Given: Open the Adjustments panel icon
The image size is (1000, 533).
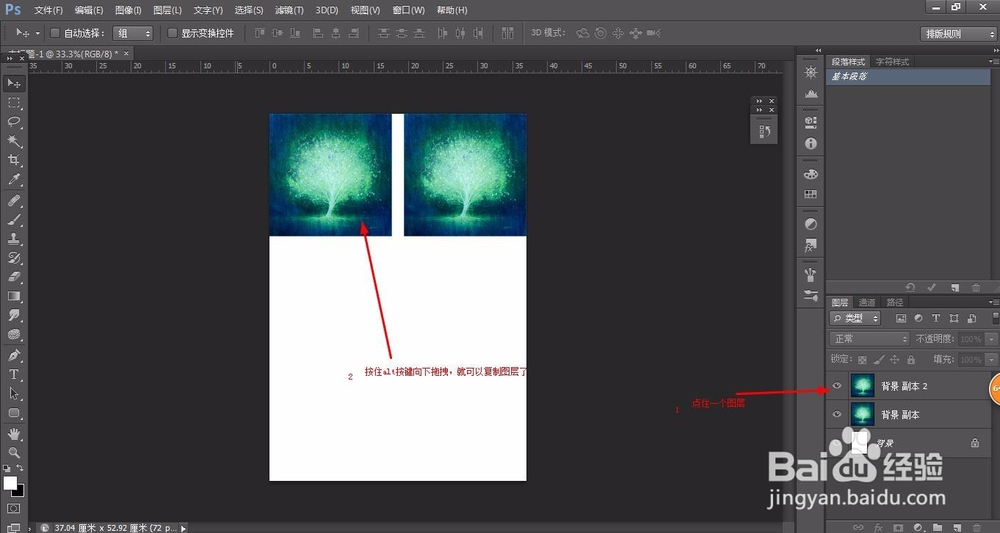Looking at the screenshot, I should 811,224.
